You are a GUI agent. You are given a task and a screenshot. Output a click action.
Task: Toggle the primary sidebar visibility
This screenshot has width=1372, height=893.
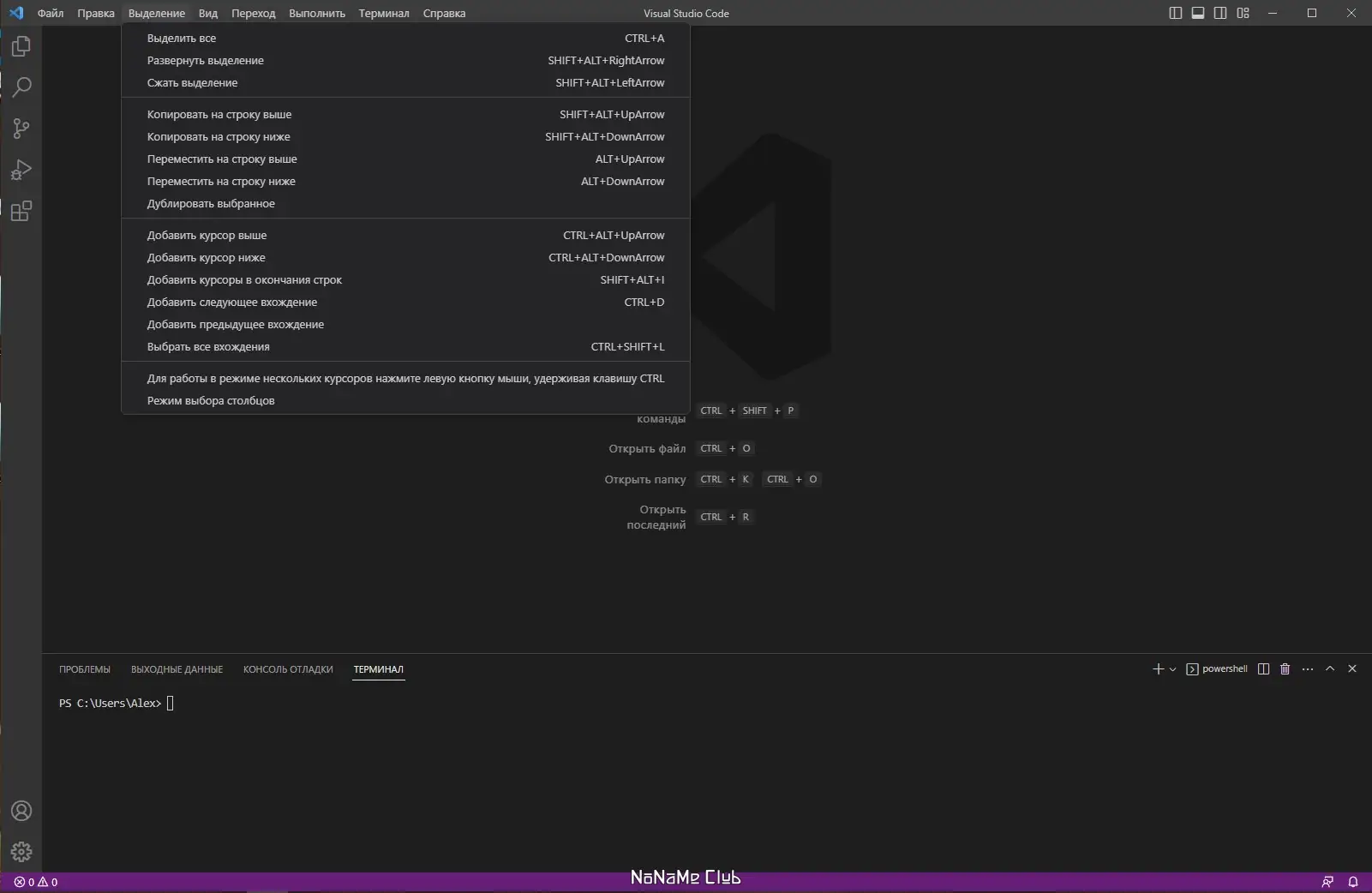(x=1175, y=13)
